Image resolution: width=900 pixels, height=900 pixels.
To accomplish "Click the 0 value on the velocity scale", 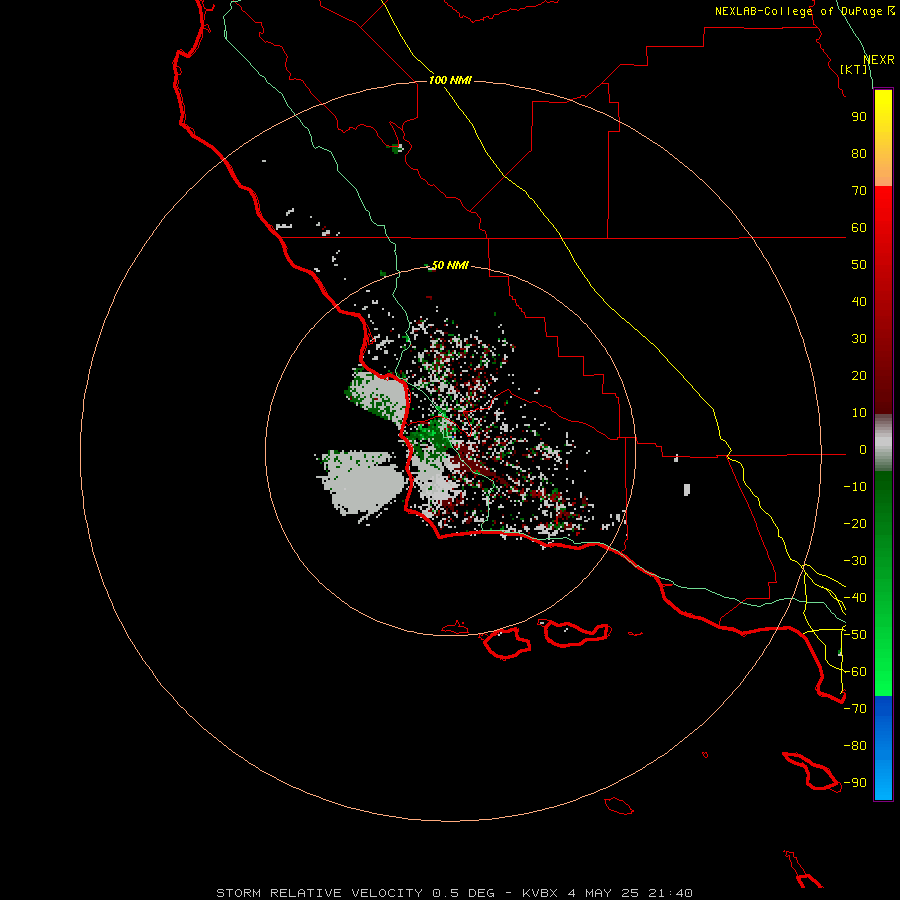I will coord(863,450).
